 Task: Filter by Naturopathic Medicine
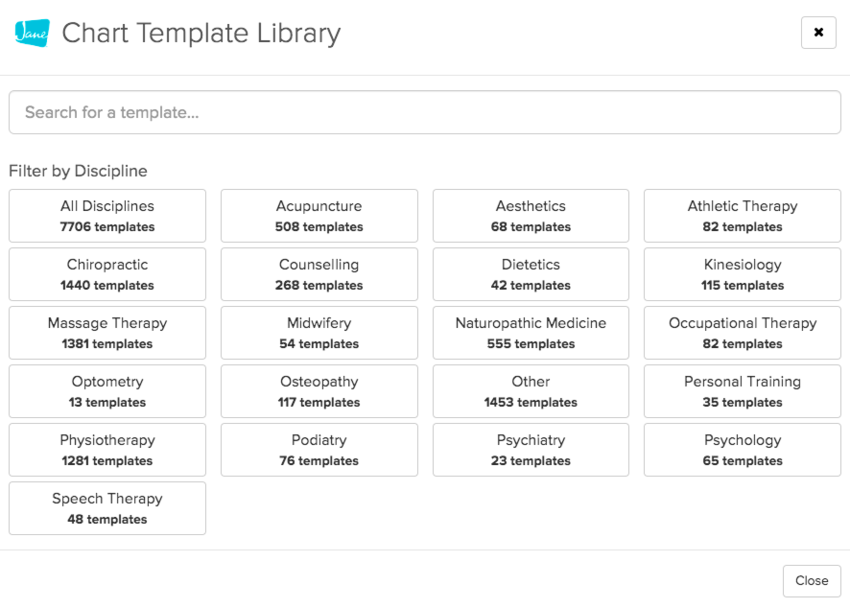coord(531,333)
